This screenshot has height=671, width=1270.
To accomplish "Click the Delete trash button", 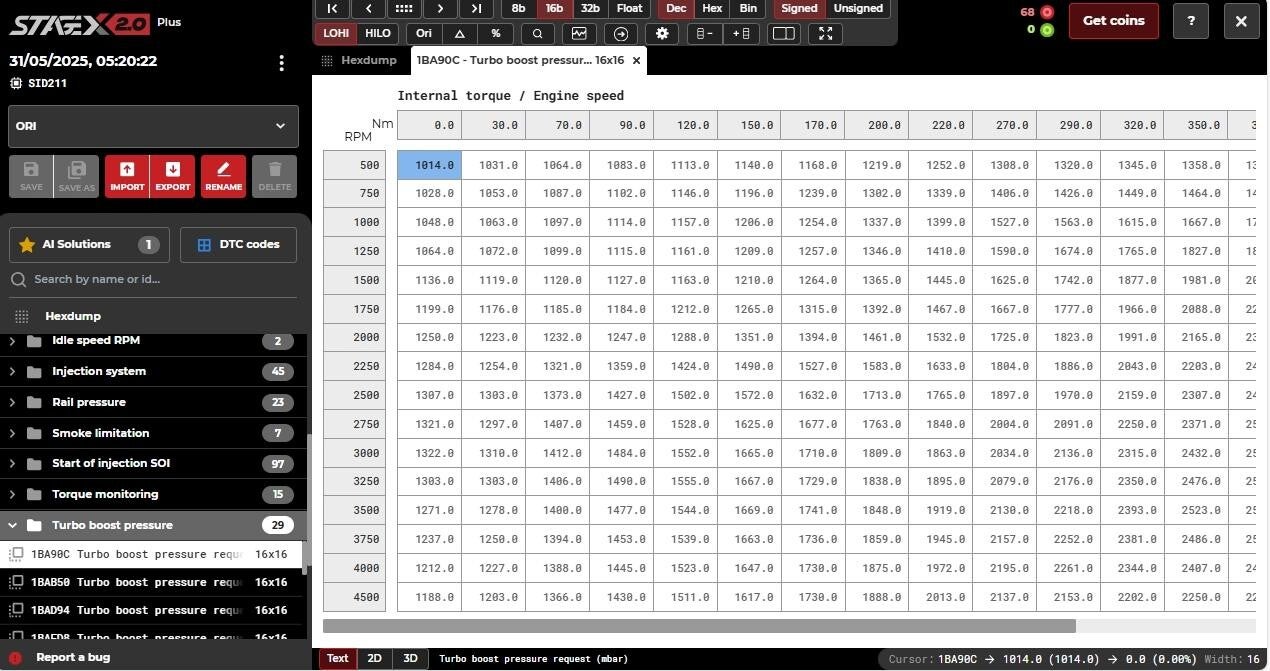I will (x=275, y=176).
